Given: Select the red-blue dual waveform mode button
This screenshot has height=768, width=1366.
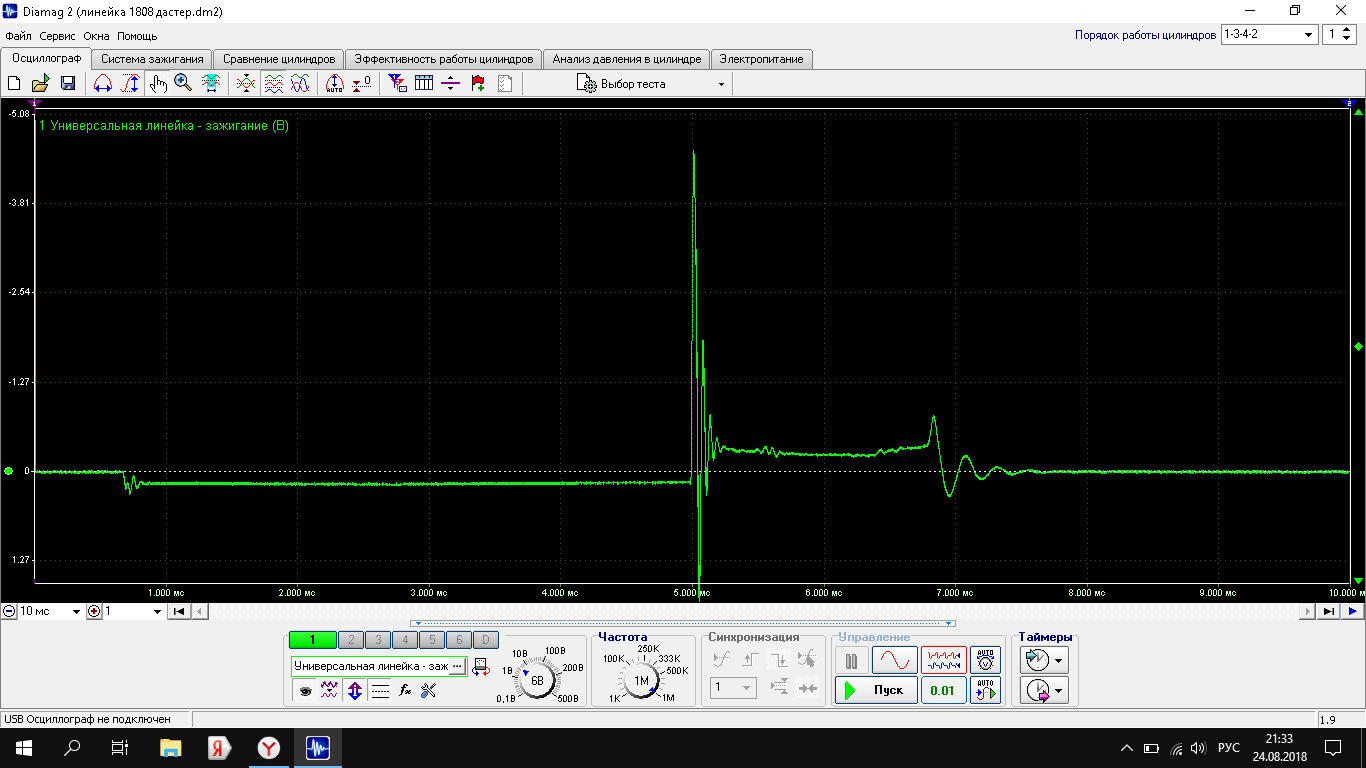Looking at the screenshot, I should pyautogui.click(x=943, y=661).
